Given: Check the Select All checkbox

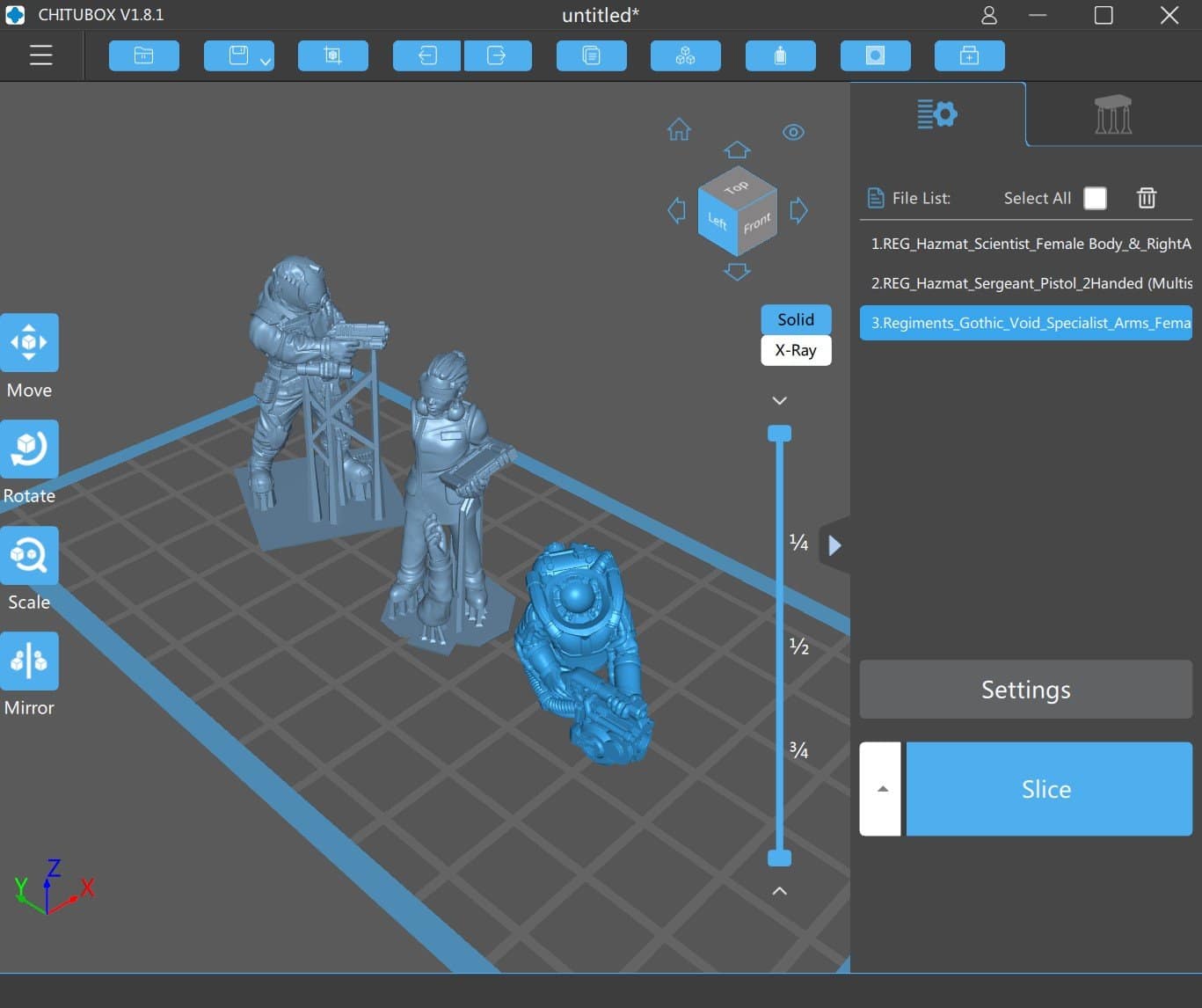Looking at the screenshot, I should [1095, 198].
